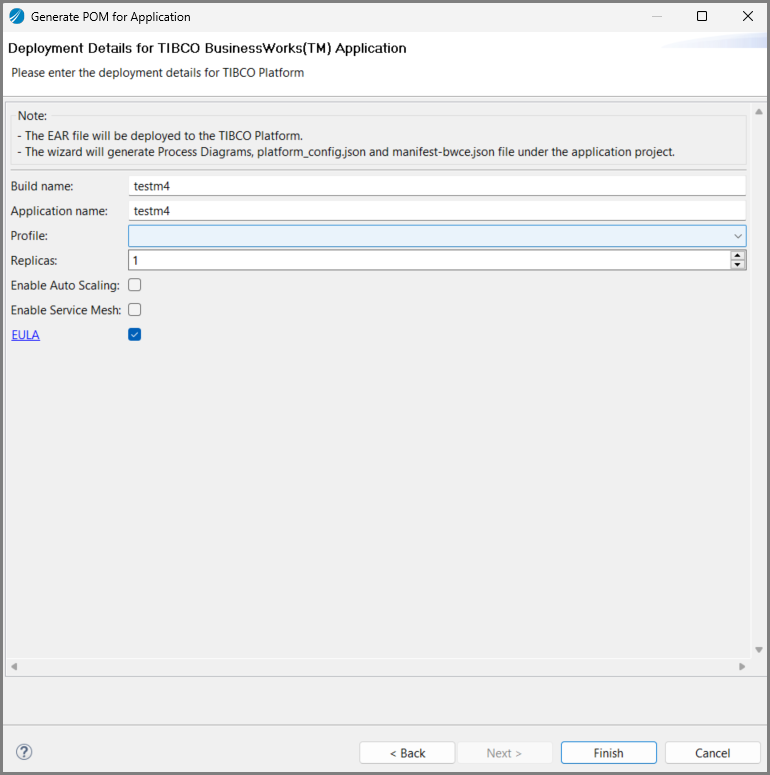The image size is (770, 775).
Task: Increase Replicas using the up arrow
Action: [x=738, y=255]
